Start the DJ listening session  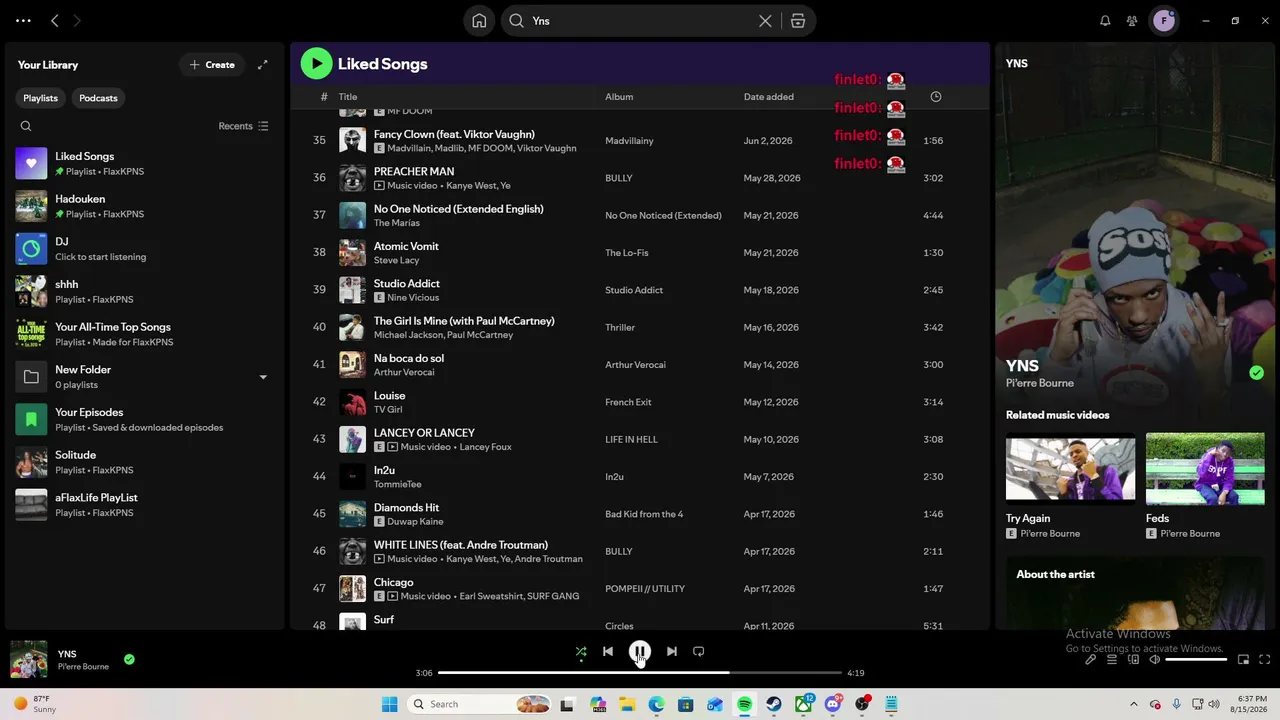(145, 249)
